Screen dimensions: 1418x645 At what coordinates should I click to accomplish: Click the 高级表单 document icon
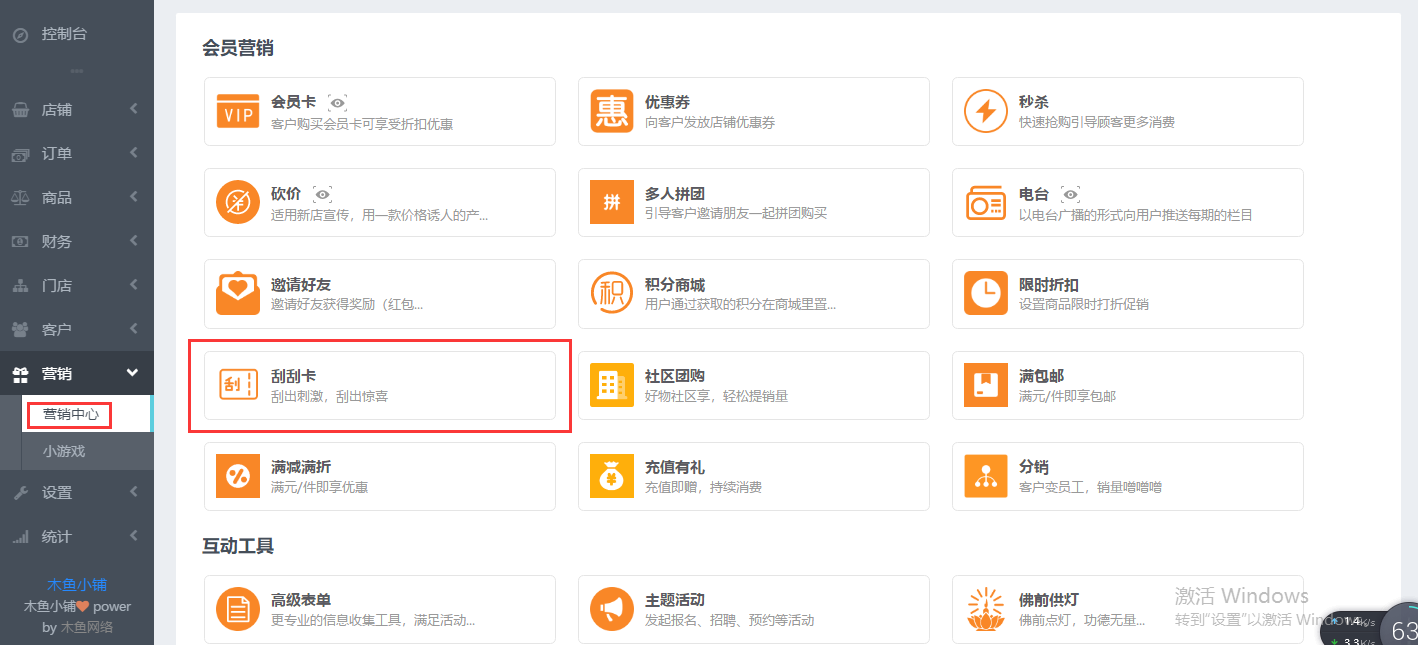click(x=238, y=609)
